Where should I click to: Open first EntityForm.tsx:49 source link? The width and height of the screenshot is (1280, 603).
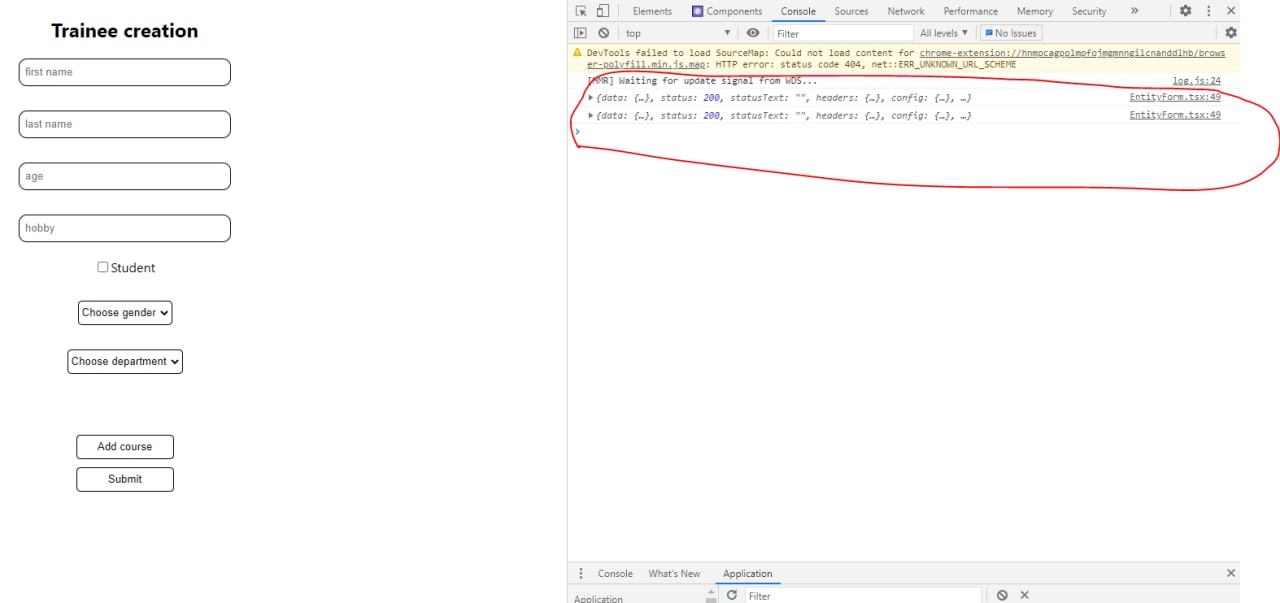[1175, 98]
